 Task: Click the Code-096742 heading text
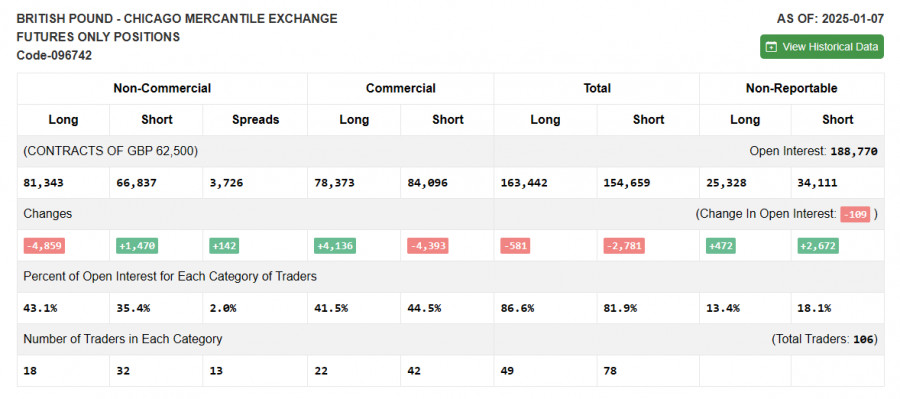[54, 56]
